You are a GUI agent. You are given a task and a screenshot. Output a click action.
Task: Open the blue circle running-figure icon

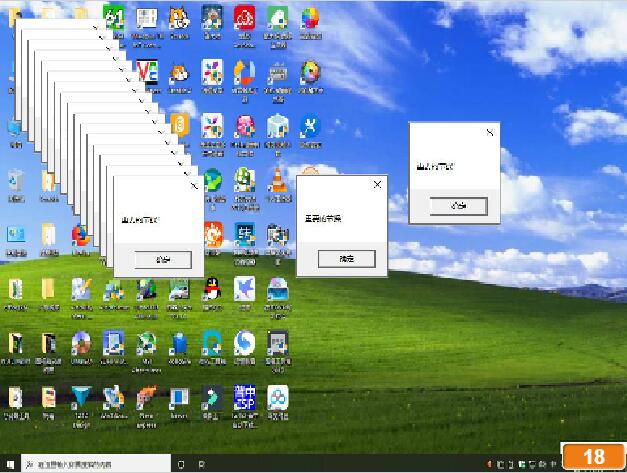click(310, 126)
